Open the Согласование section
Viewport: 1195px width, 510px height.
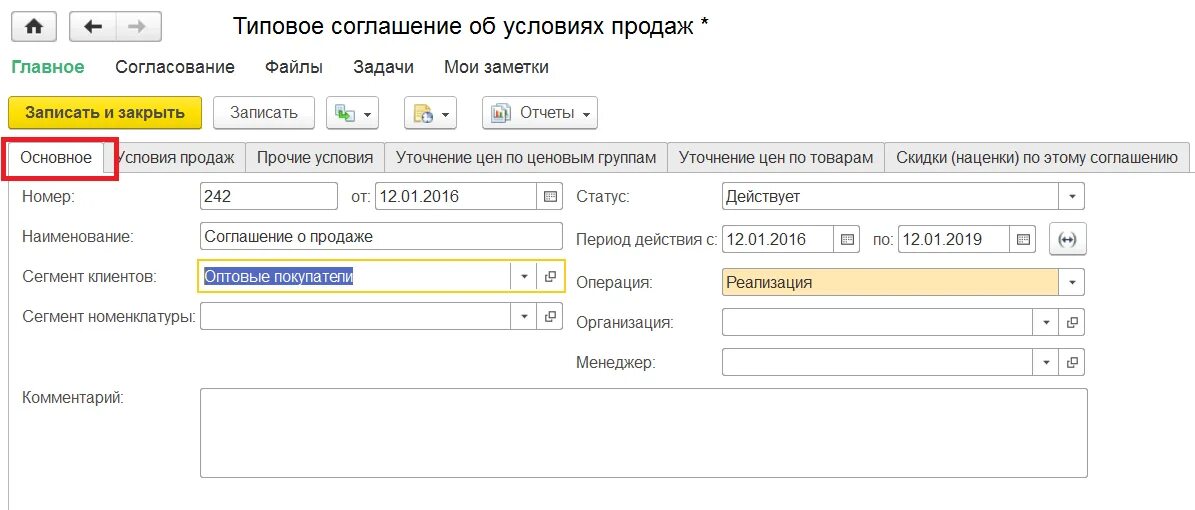coord(175,67)
